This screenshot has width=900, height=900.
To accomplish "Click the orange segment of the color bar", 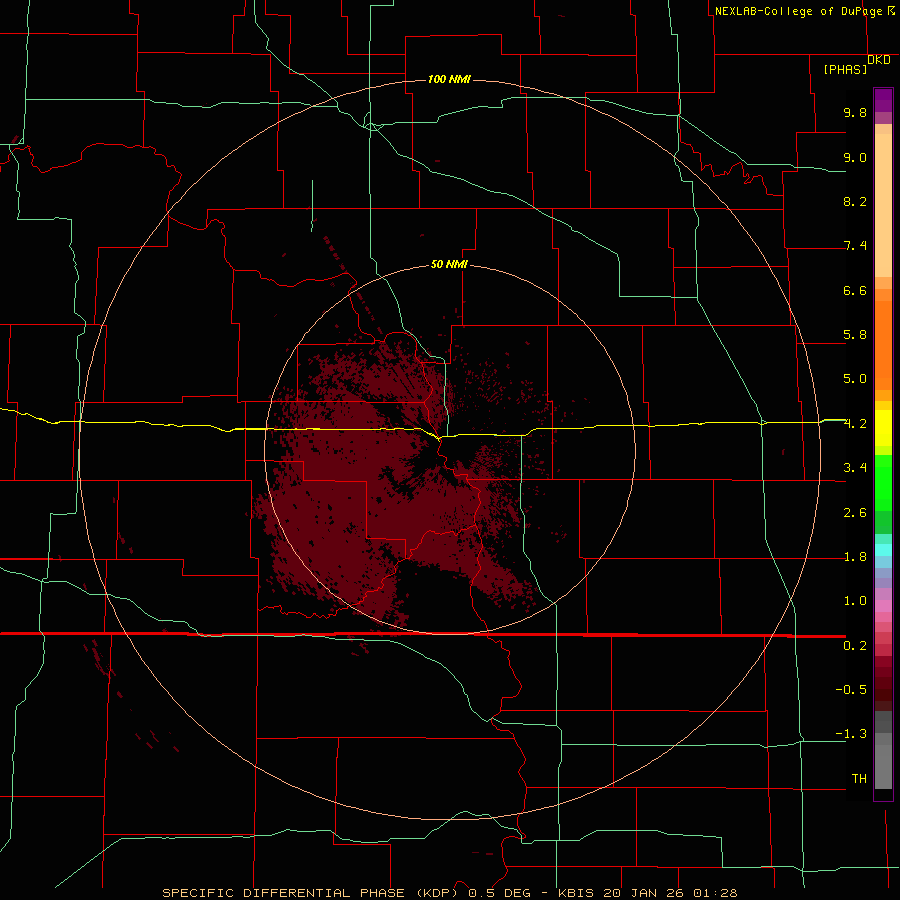I will coord(883,344).
